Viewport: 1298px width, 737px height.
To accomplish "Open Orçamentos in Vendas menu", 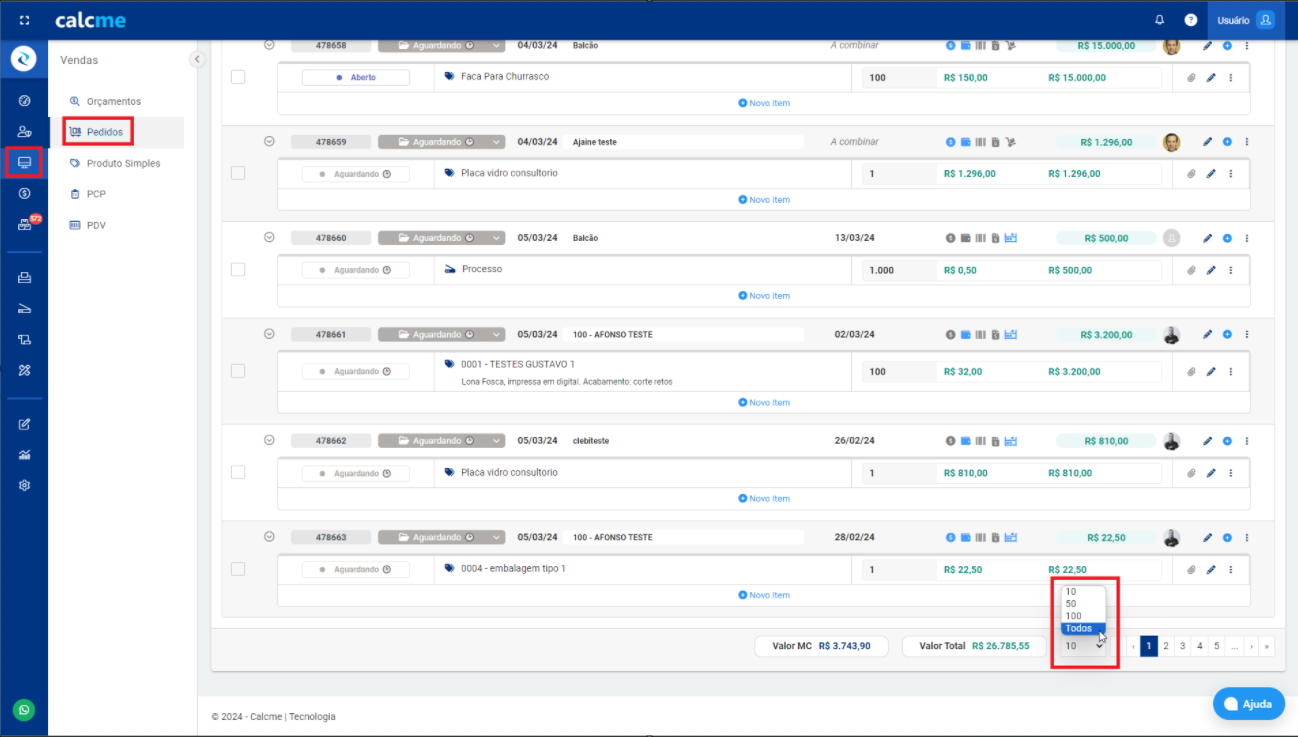I will pos(113,101).
